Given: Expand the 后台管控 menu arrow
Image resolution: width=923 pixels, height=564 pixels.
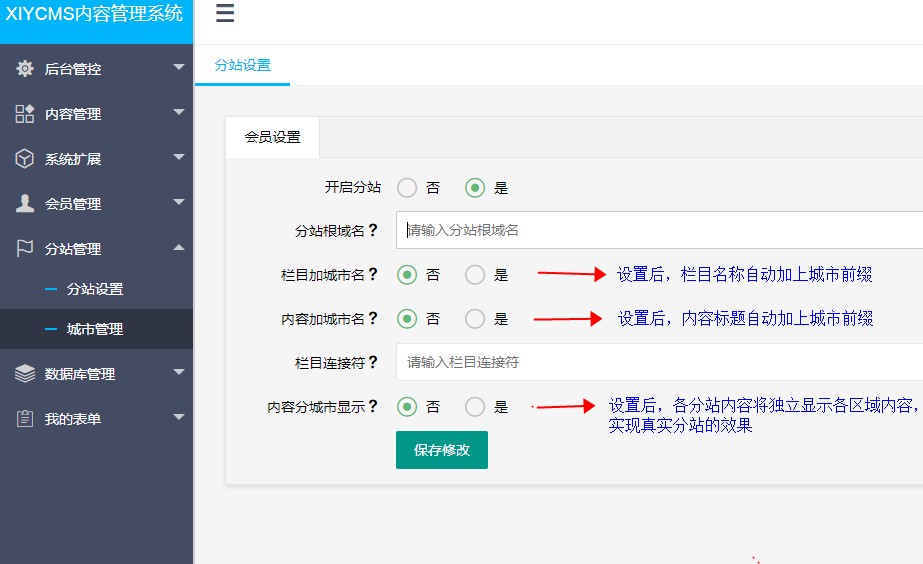Looking at the screenshot, I should pyautogui.click(x=178, y=68).
